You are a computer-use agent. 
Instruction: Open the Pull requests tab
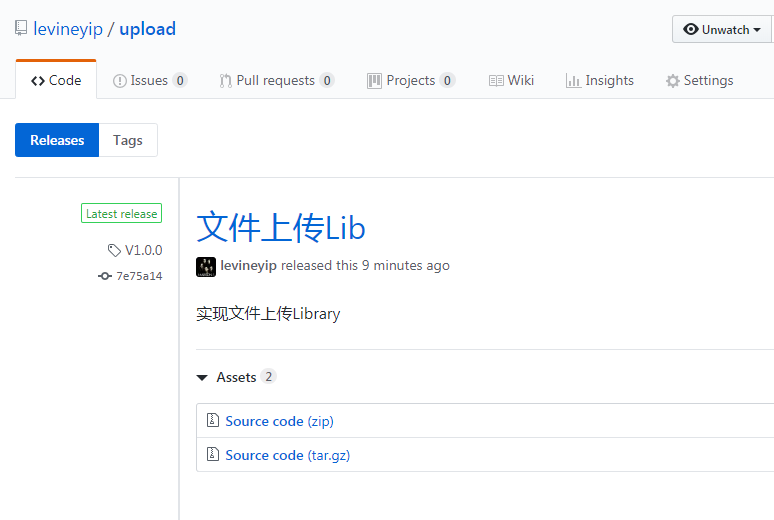tap(276, 80)
